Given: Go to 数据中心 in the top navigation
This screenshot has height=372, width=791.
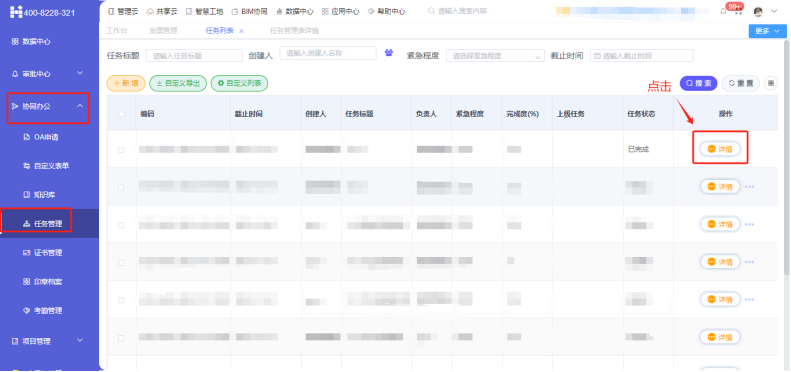Looking at the screenshot, I should coord(295,11).
